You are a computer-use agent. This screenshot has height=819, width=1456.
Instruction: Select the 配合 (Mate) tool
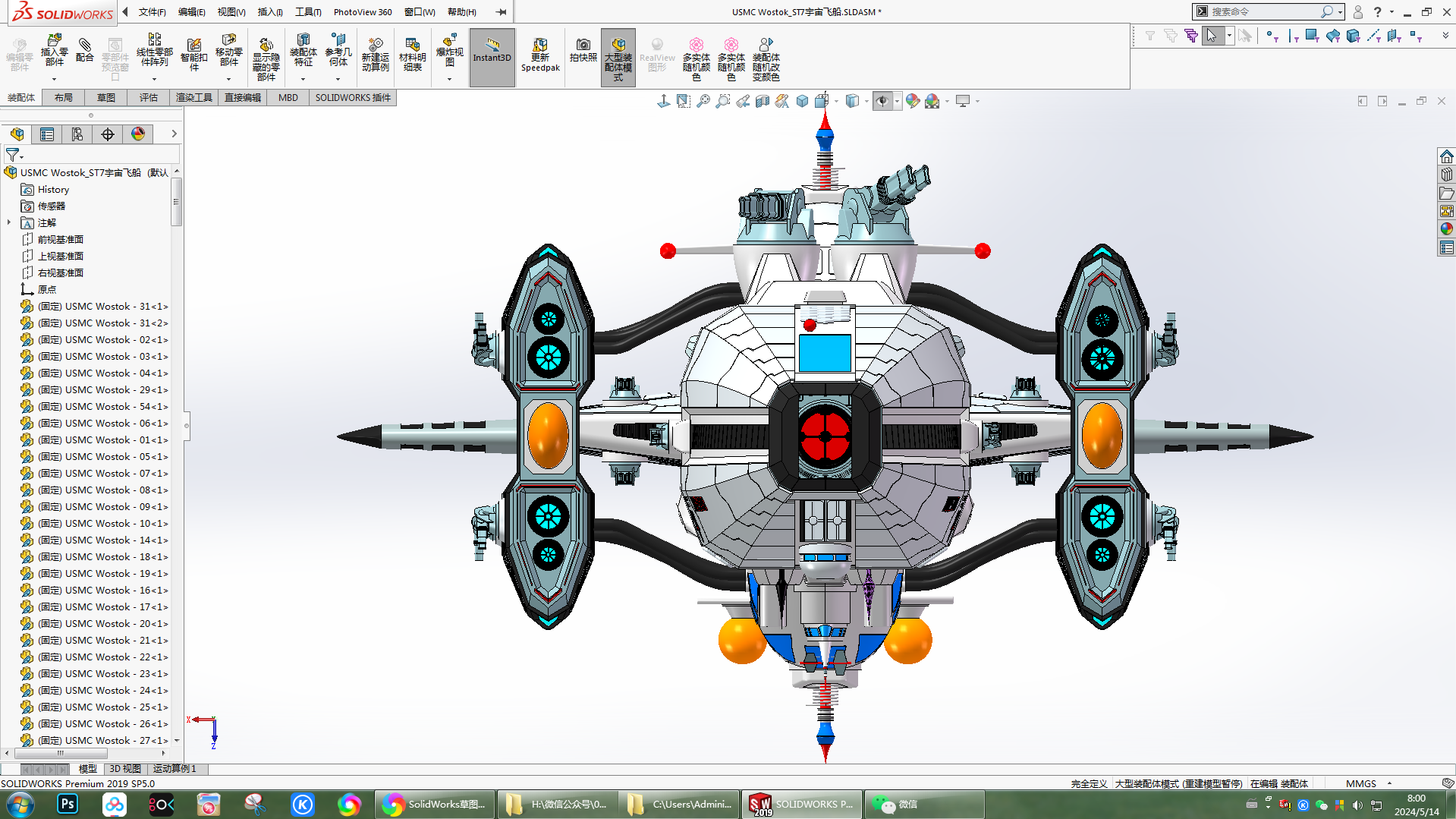[x=85, y=50]
